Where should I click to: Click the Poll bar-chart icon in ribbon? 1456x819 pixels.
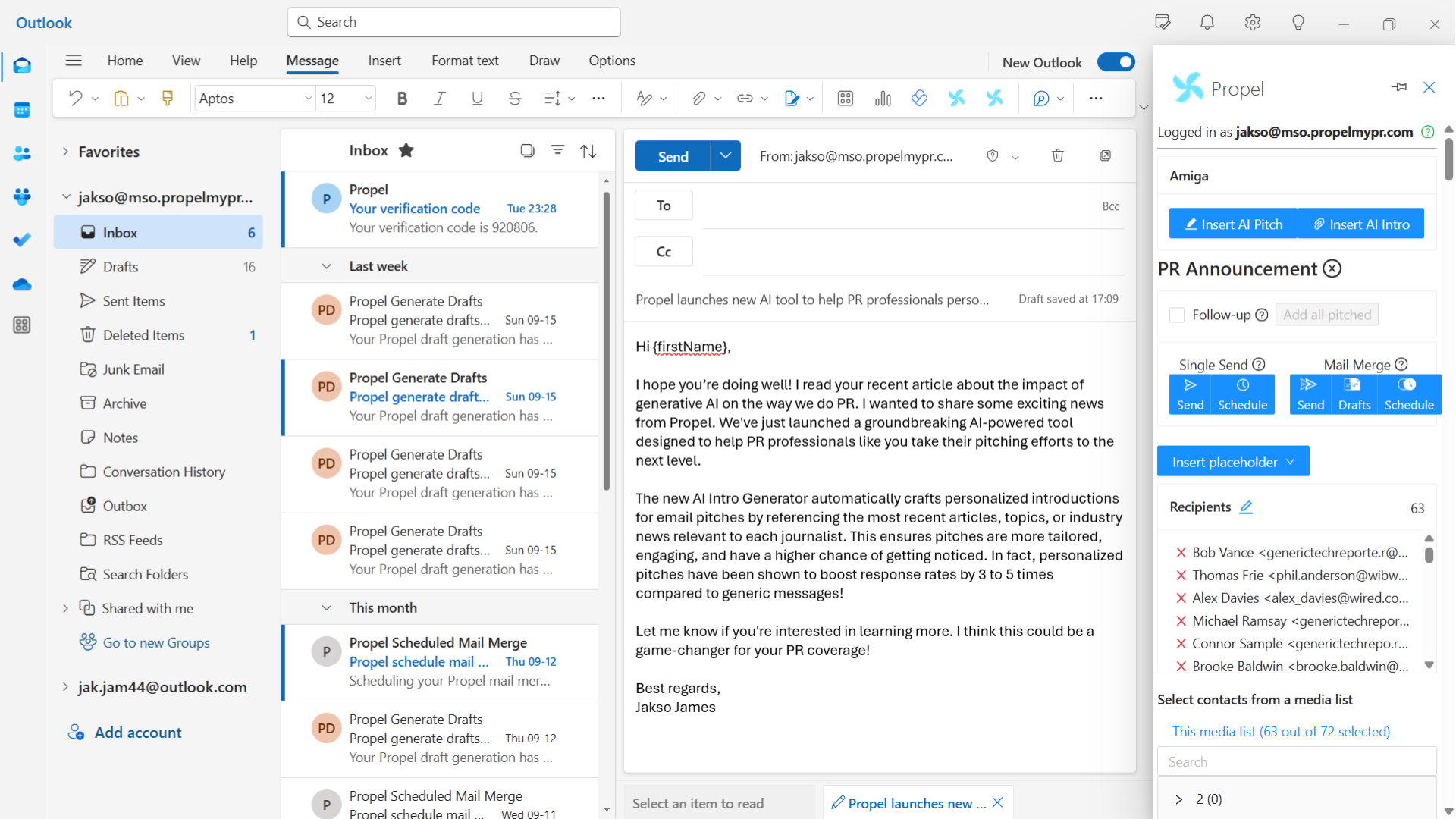coord(883,99)
